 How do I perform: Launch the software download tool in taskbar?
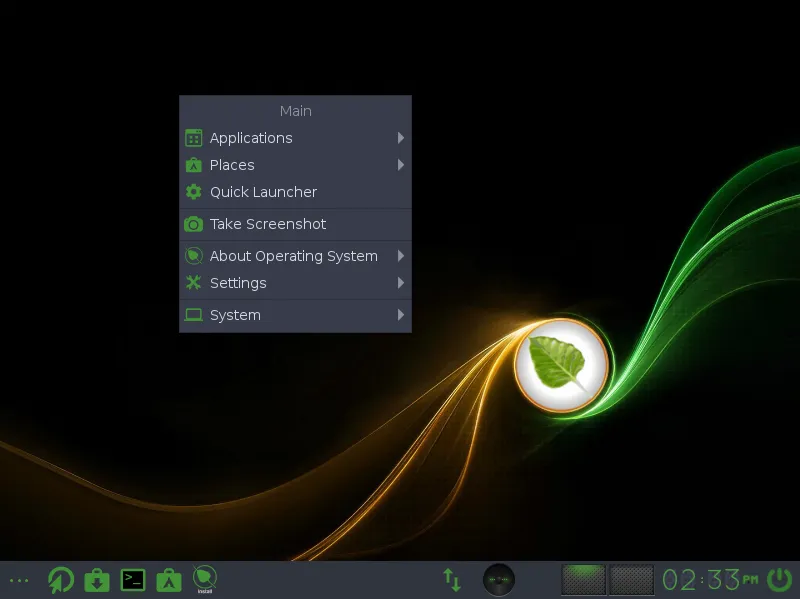pyautogui.click(x=96, y=579)
